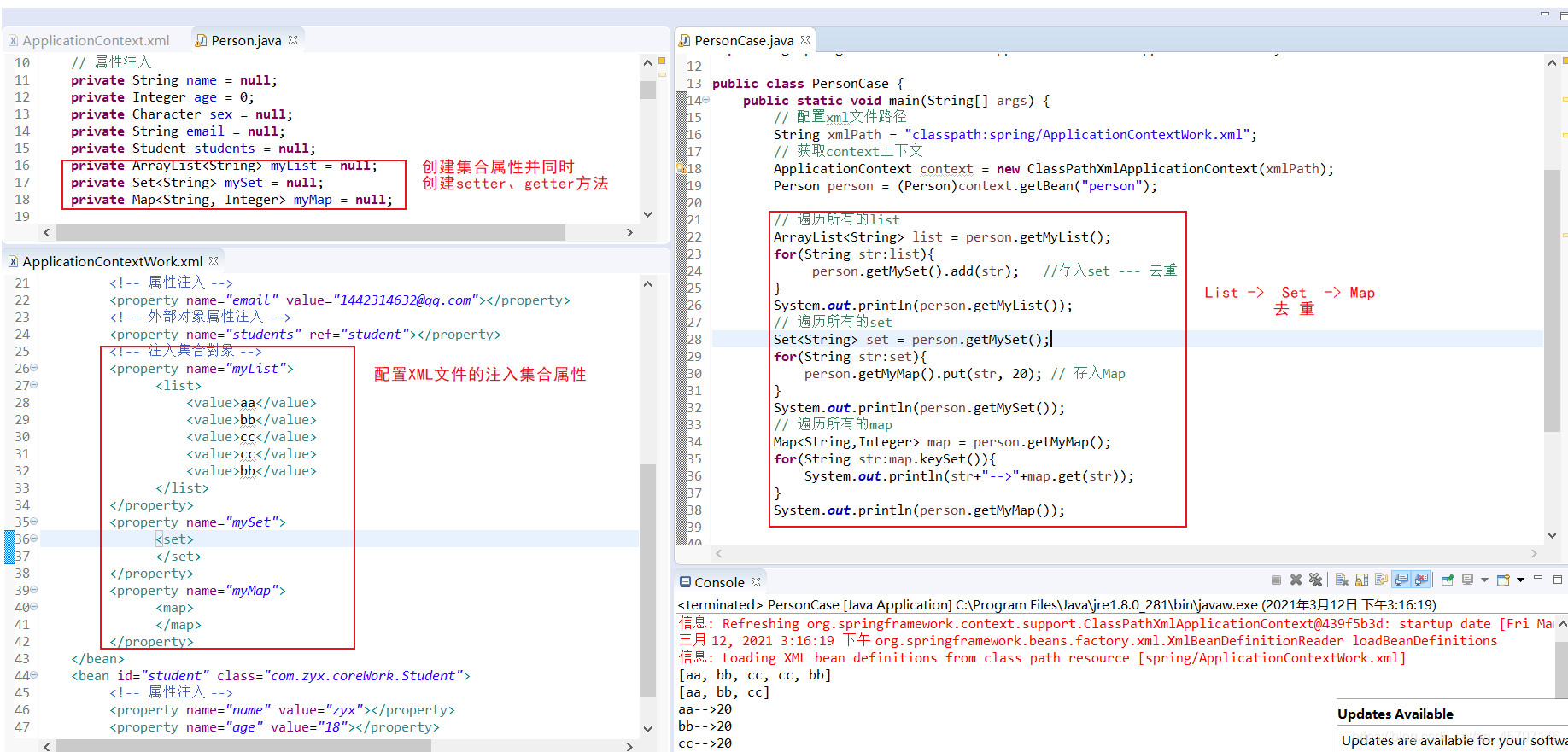Click the Open Console icon
Viewport: 1568px width, 752px height.
pyautogui.click(x=1503, y=580)
